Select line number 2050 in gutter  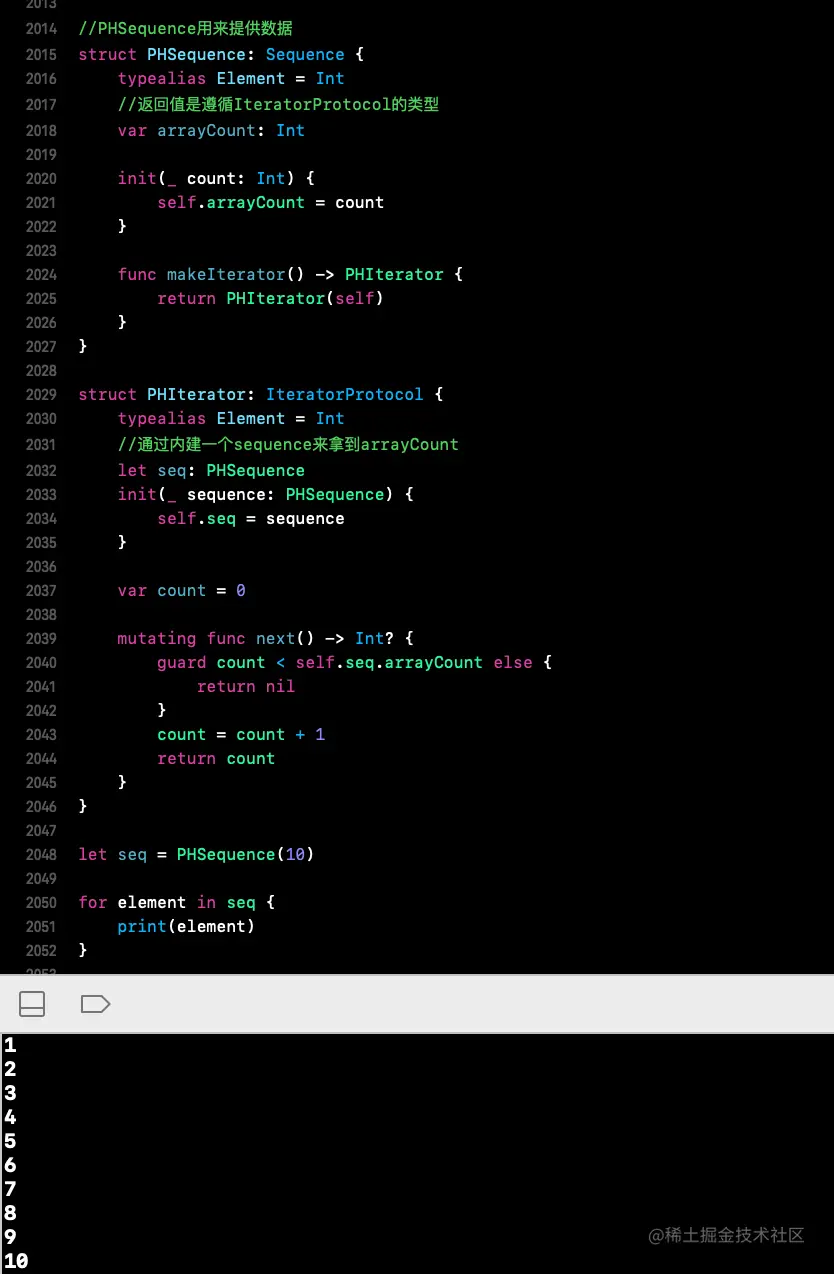41,903
